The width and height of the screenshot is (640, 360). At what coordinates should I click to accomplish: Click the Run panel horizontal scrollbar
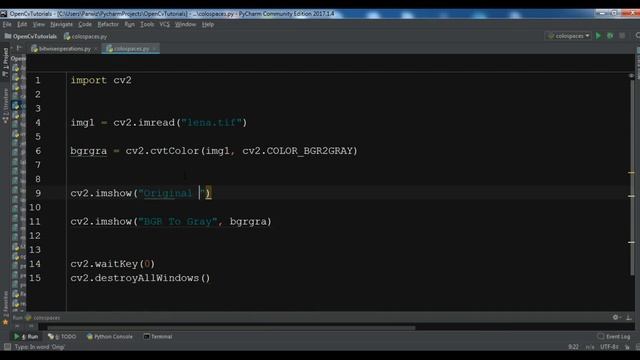click(x=231, y=327)
